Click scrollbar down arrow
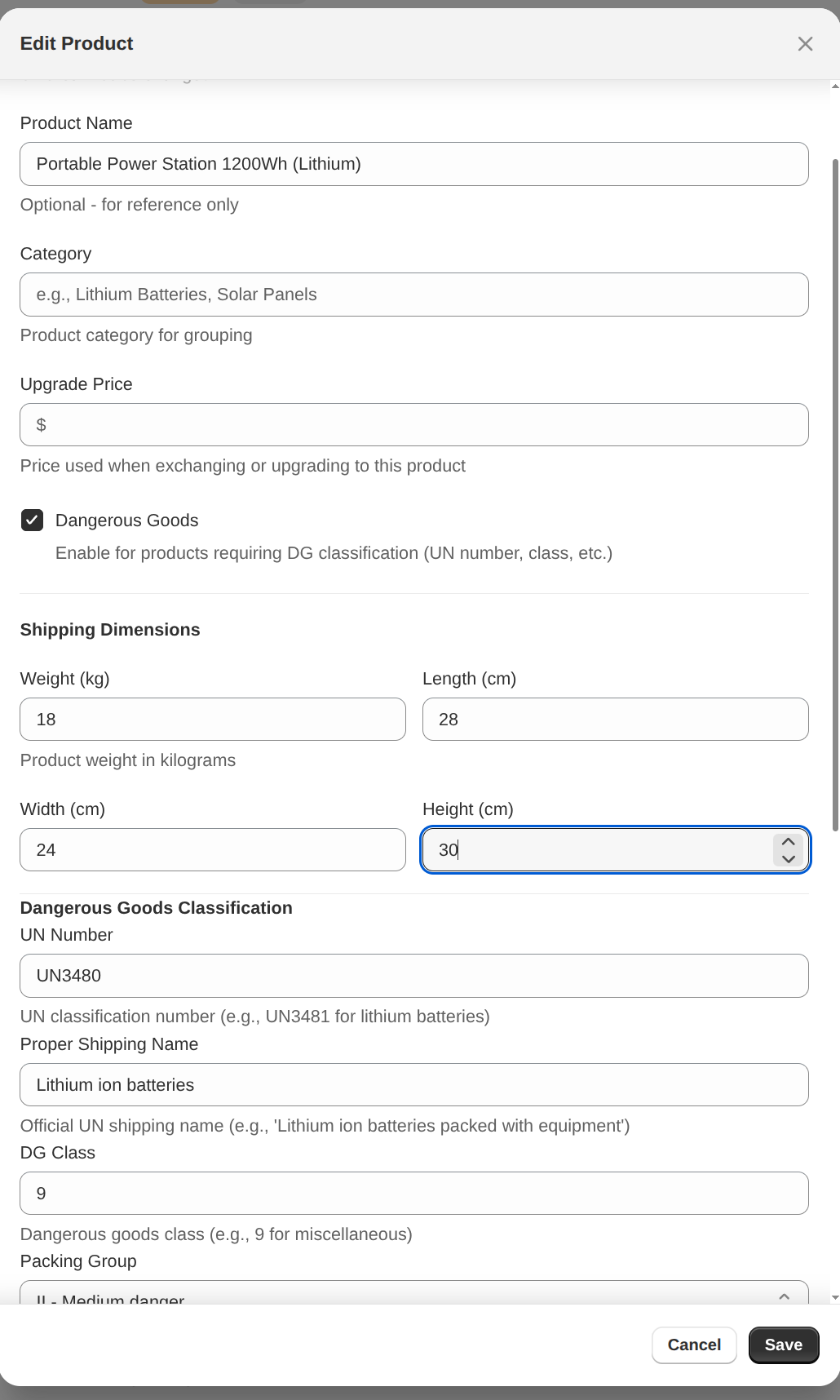 835,1297
